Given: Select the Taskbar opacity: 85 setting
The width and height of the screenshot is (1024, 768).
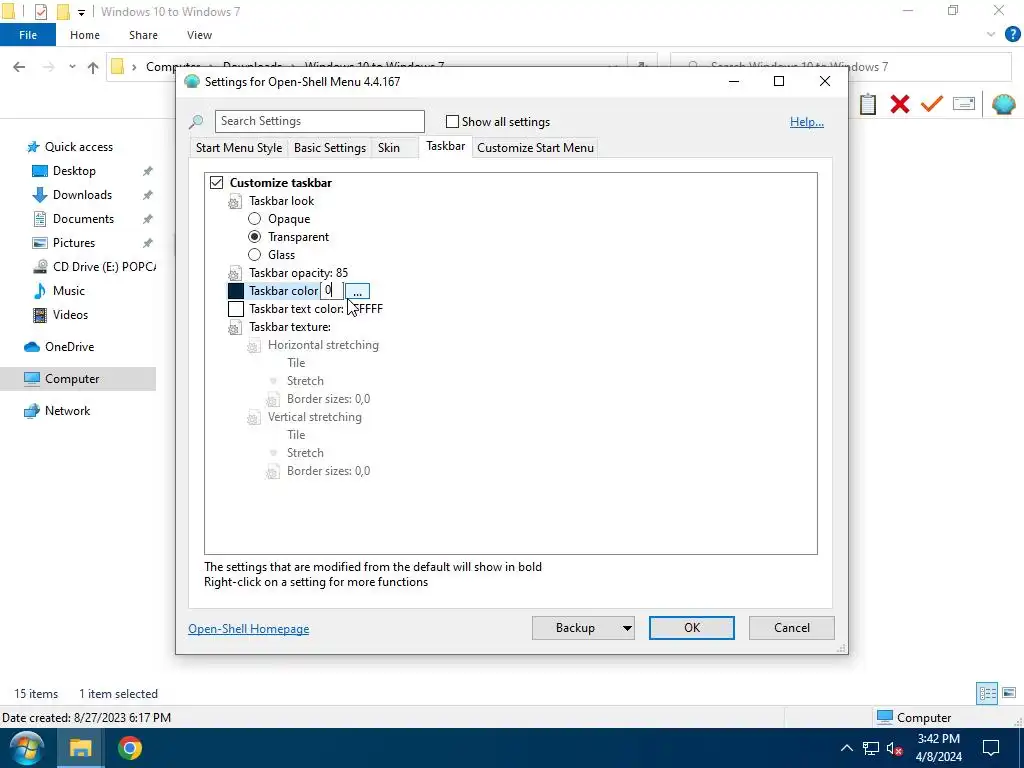Looking at the screenshot, I should coord(298,273).
